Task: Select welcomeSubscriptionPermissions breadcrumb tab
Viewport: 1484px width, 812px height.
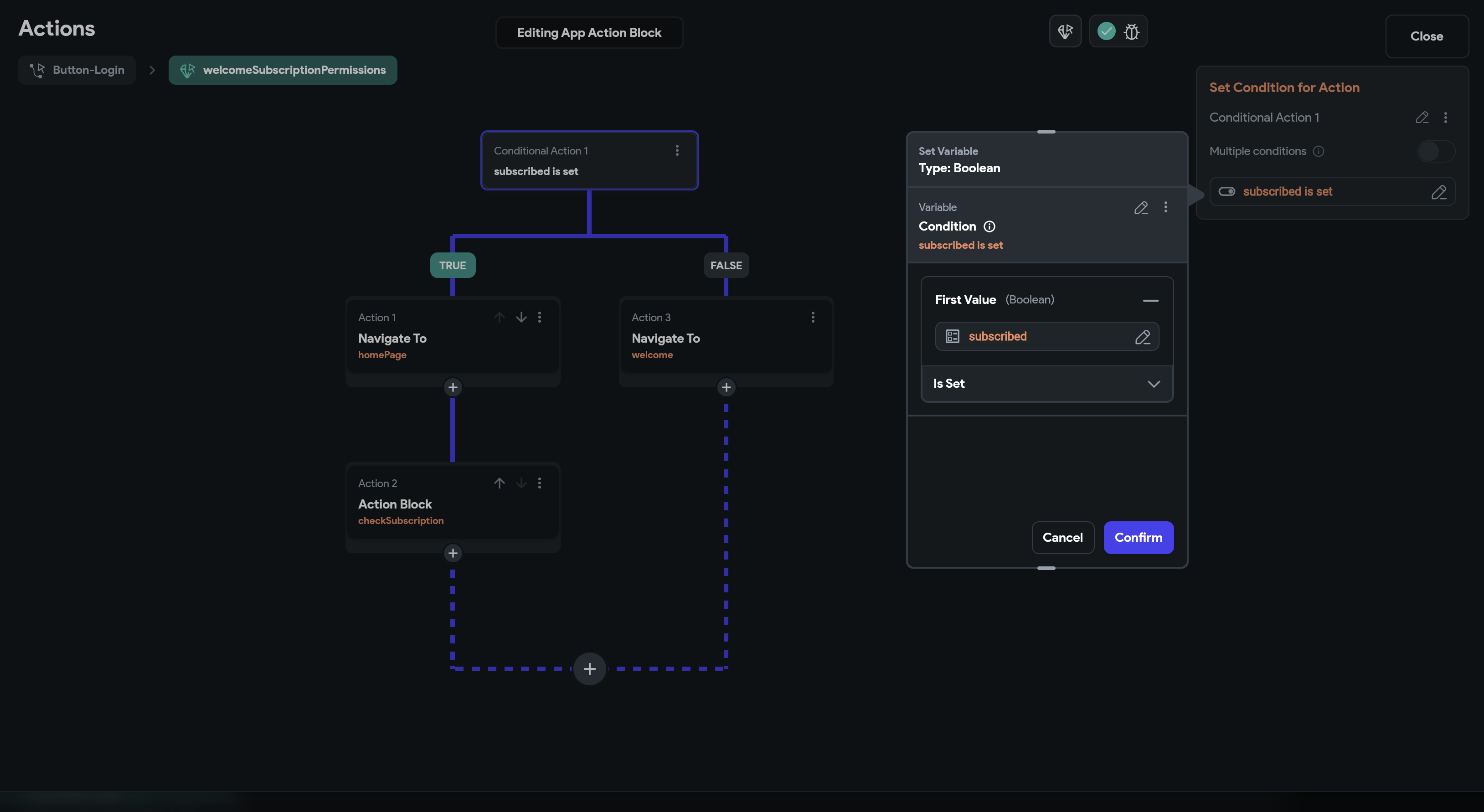Action: [282, 70]
